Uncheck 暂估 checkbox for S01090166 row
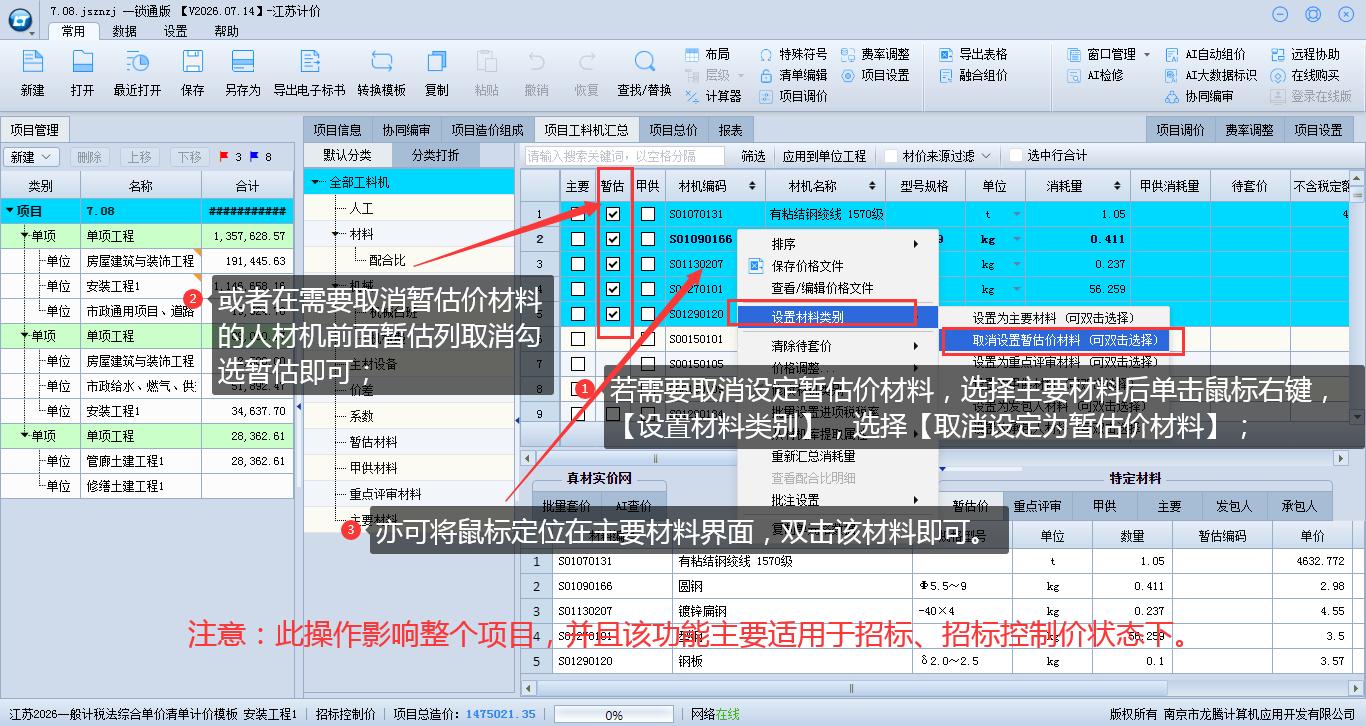This screenshot has height=726, width=1366. [613, 239]
